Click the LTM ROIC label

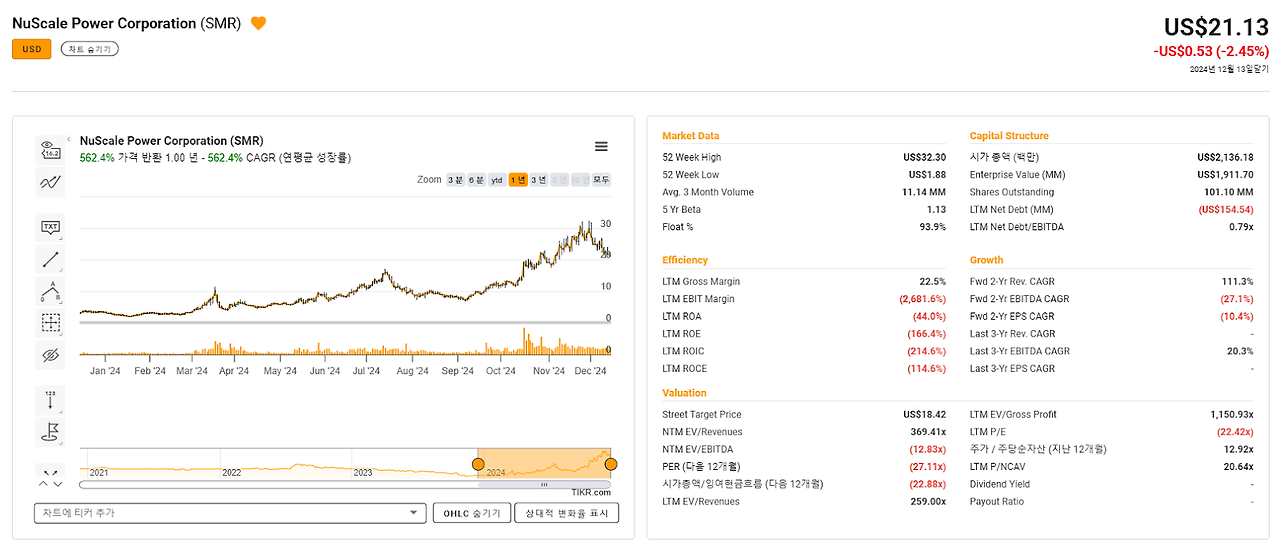pyautogui.click(x=685, y=351)
